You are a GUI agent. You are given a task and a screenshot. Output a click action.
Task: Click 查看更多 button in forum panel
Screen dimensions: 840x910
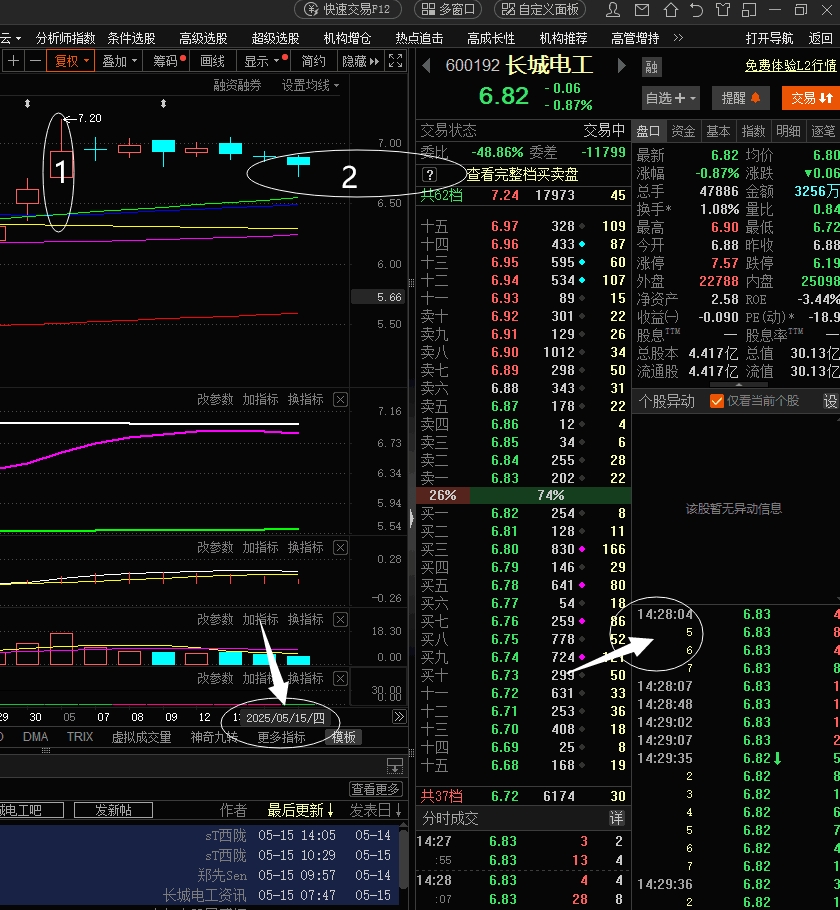(376, 789)
